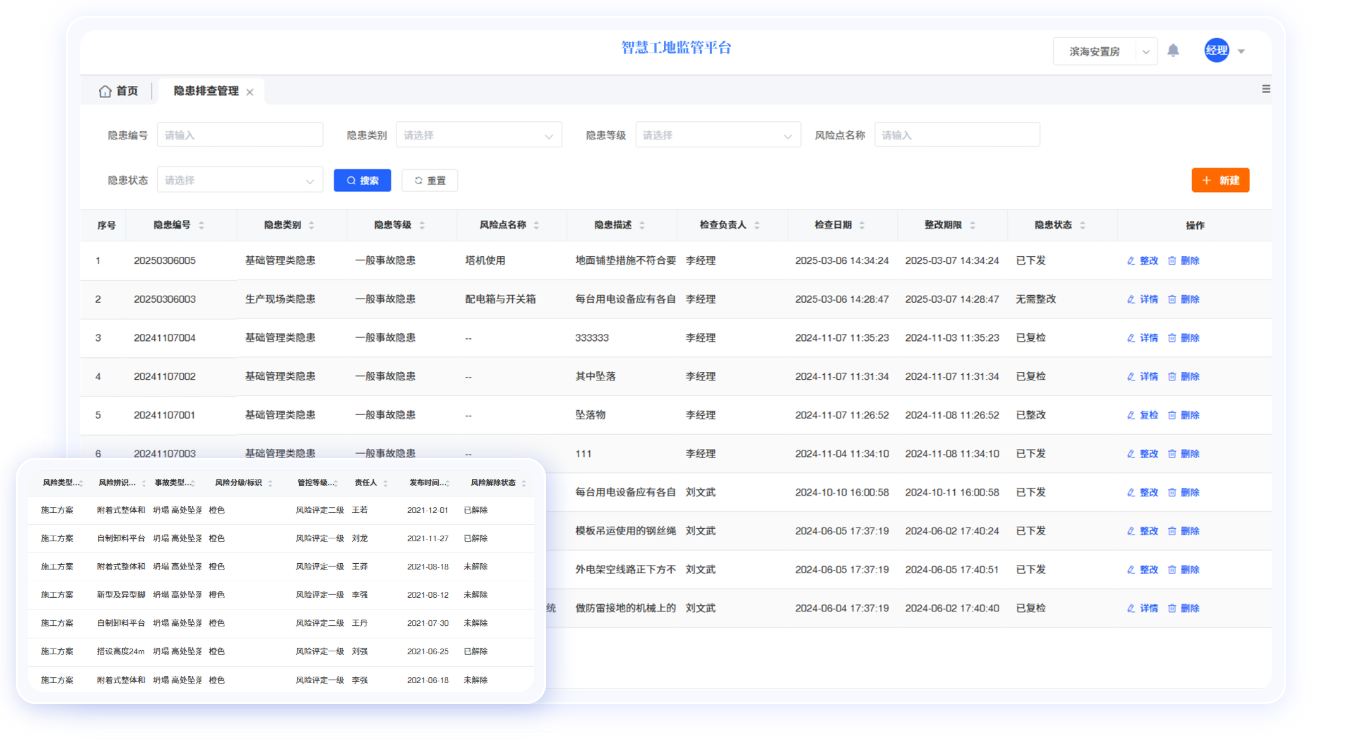This screenshot has width=1352, height=746.
Task: Close the 隐患排查管理 tab
Action: [250, 92]
